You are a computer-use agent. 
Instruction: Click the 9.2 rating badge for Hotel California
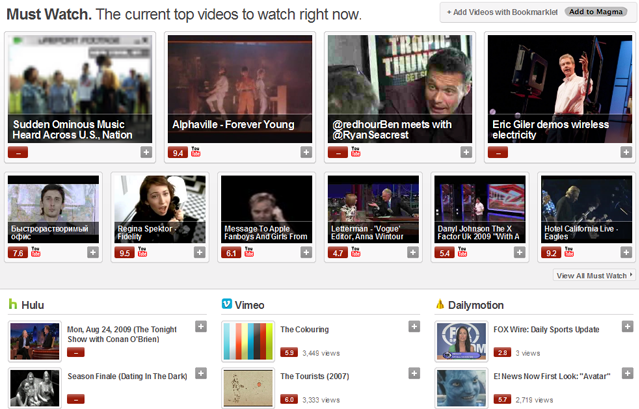(551, 253)
